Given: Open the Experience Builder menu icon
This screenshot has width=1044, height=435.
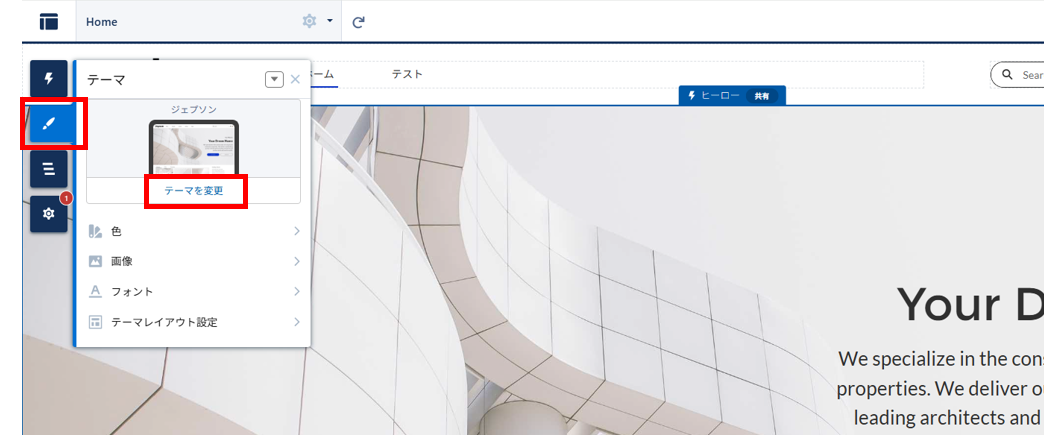Looking at the screenshot, I should pyautogui.click(x=48, y=21).
